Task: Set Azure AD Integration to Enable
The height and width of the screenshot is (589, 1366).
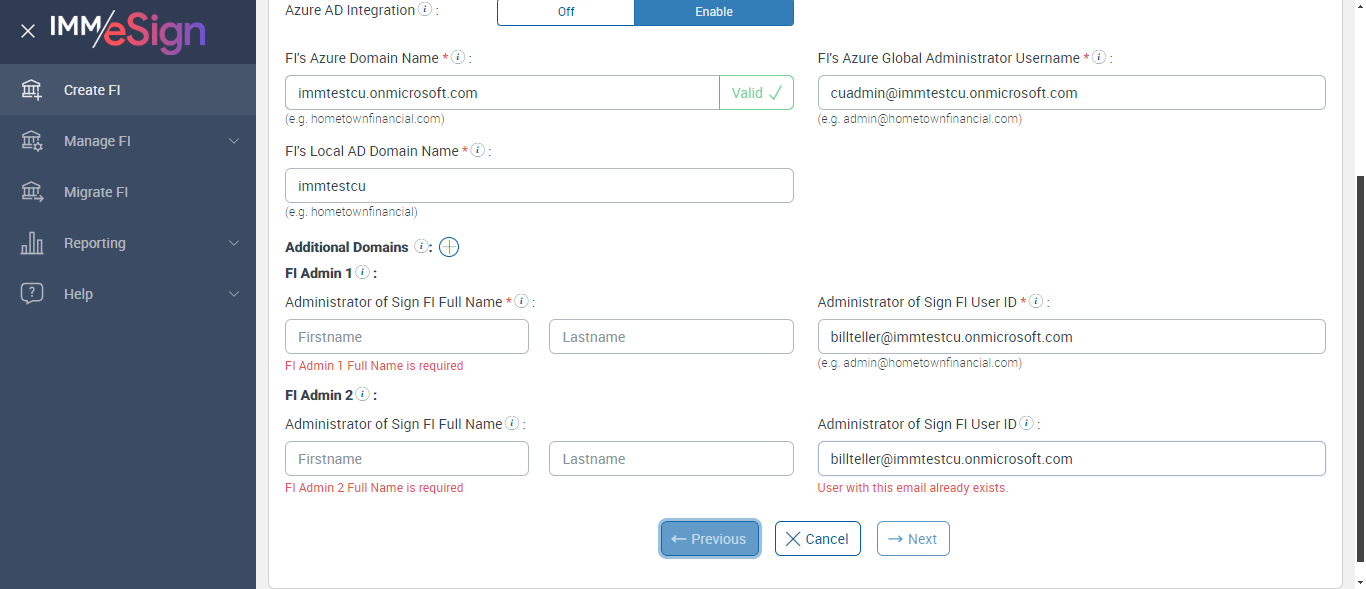Action: coord(714,12)
